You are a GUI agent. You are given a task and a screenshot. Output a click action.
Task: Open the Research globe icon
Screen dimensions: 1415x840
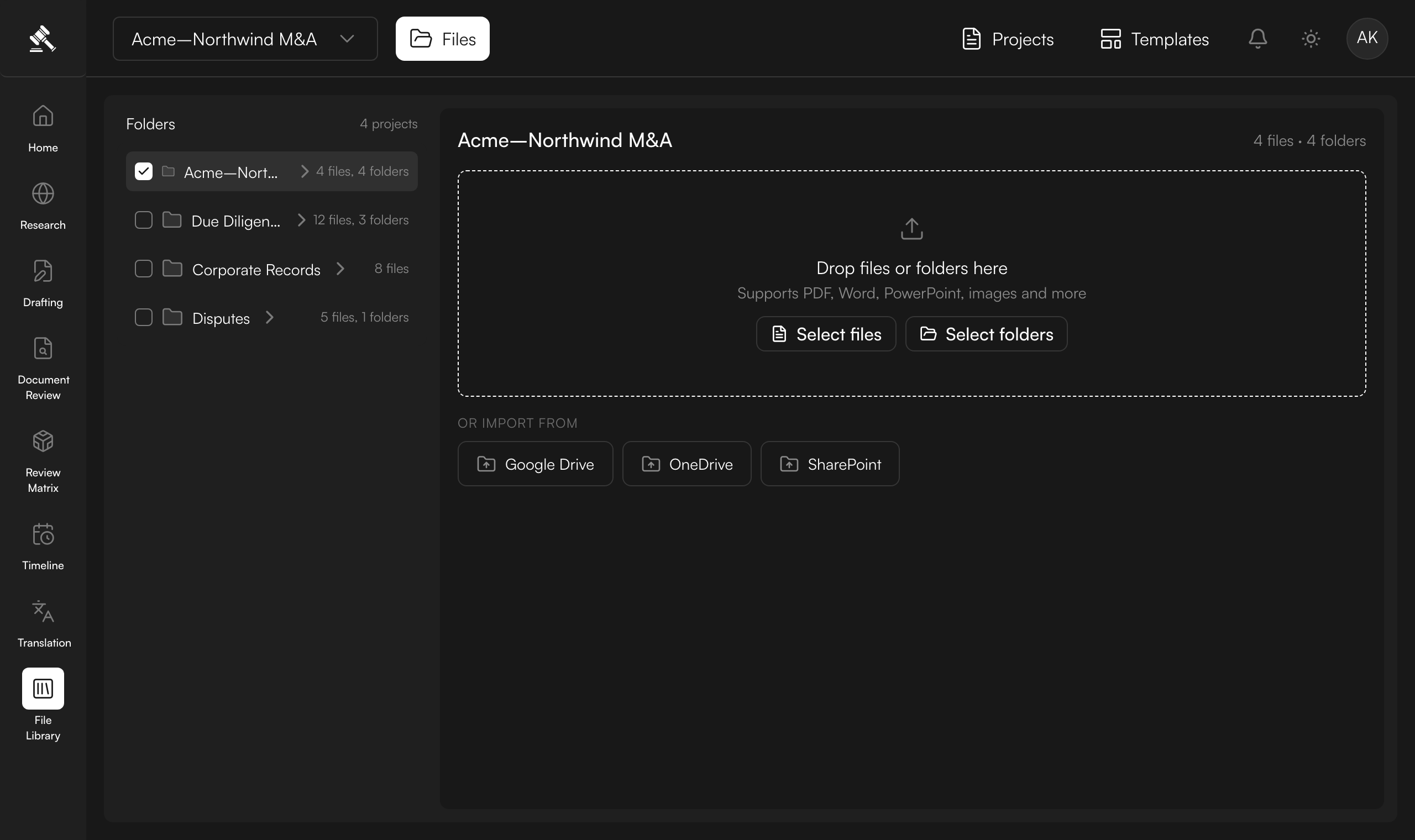click(43, 193)
